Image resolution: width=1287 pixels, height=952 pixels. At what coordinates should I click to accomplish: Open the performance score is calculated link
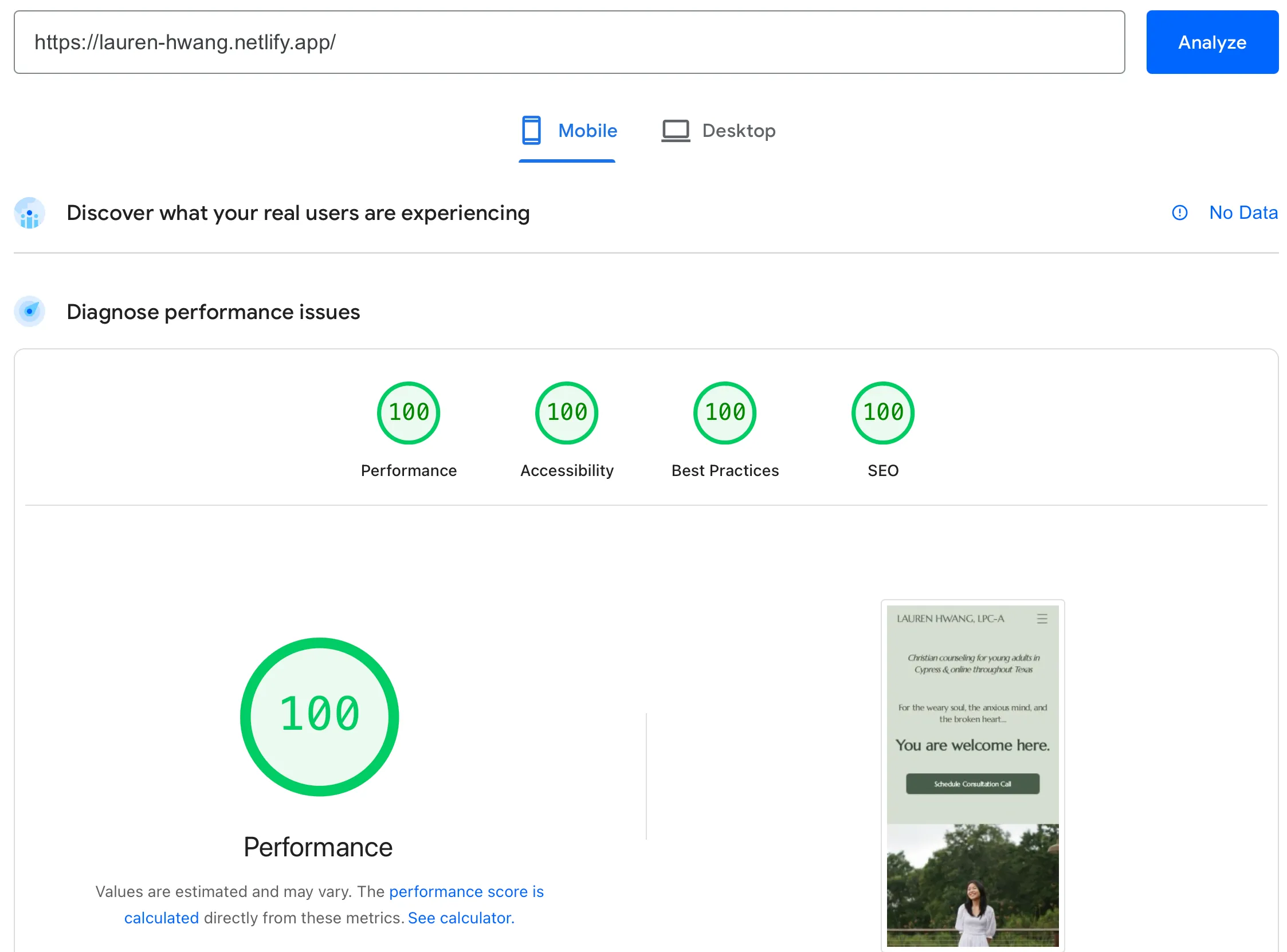(x=466, y=891)
